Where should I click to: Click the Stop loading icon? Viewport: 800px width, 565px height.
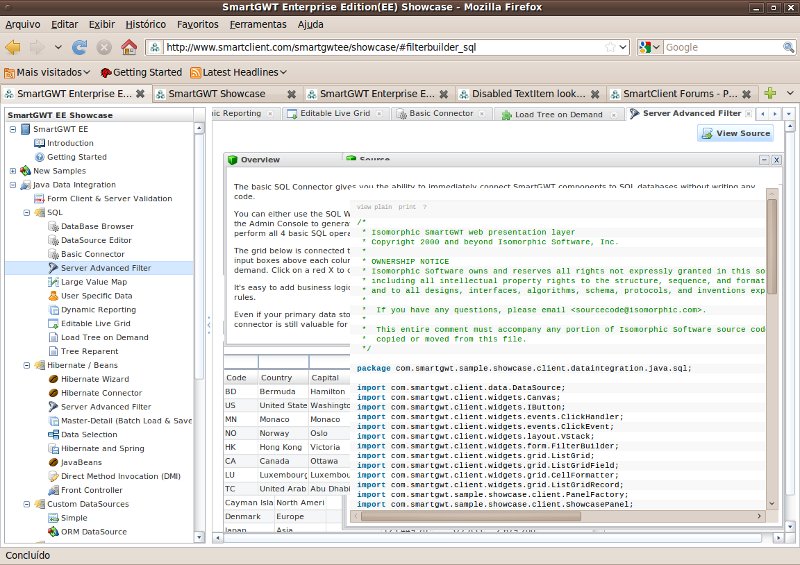pyautogui.click(x=103, y=47)
